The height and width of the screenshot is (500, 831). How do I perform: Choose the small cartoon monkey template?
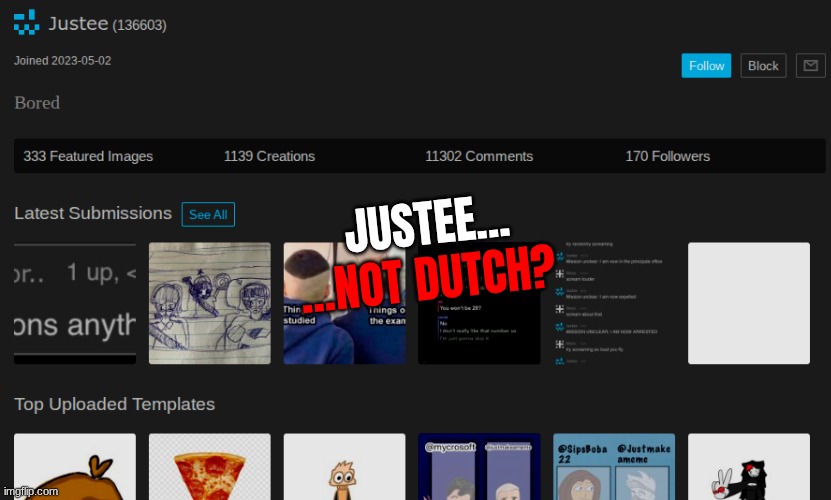pos(344,467)
